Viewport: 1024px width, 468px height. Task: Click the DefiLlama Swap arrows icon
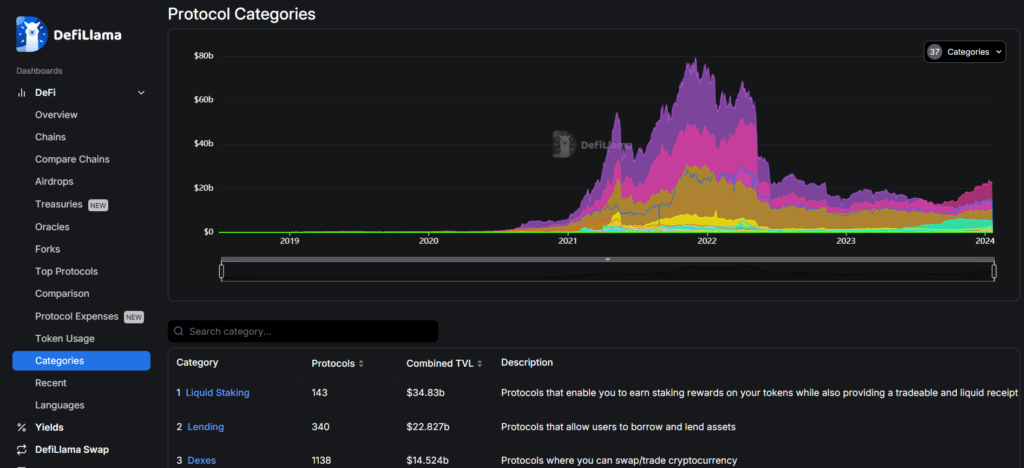pos(21,450)
